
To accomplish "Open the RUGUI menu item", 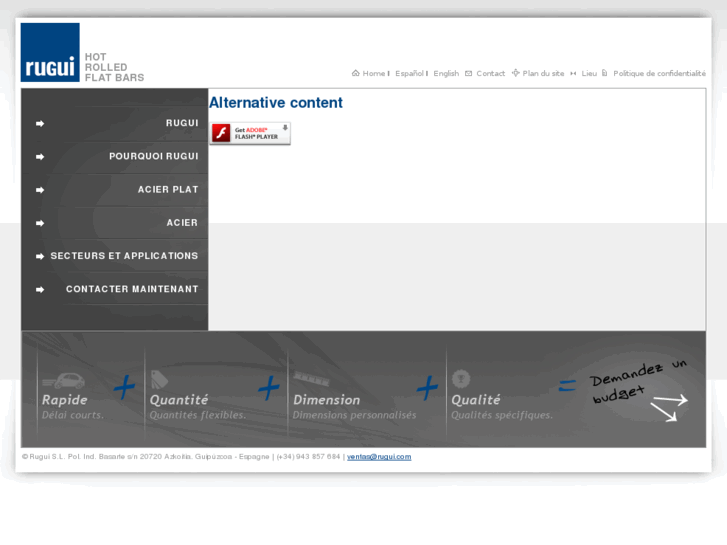I will (x=182, y=123).
